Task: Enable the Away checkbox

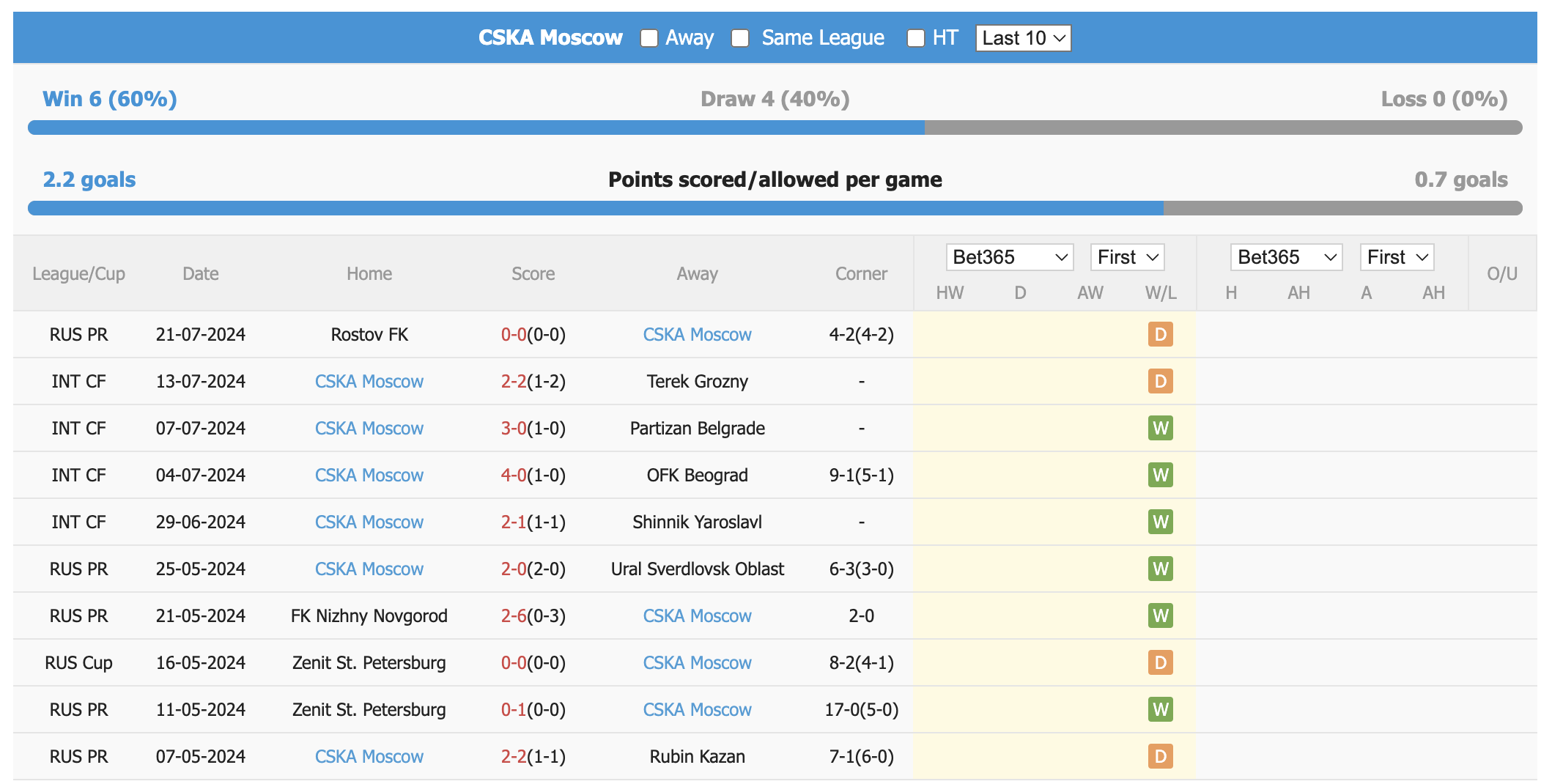Action: (649, 38)
